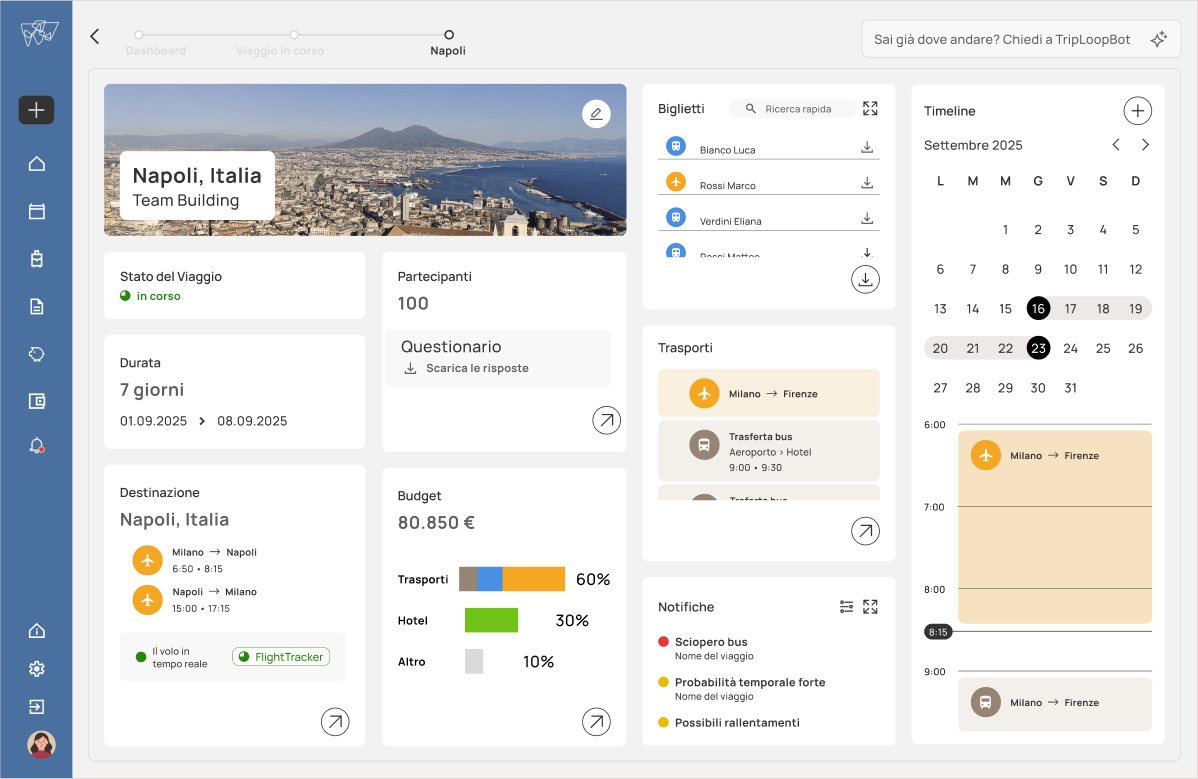The image size is (1198, 779).
Task: Click the download all tickets circular button
Action: (865, 280)
